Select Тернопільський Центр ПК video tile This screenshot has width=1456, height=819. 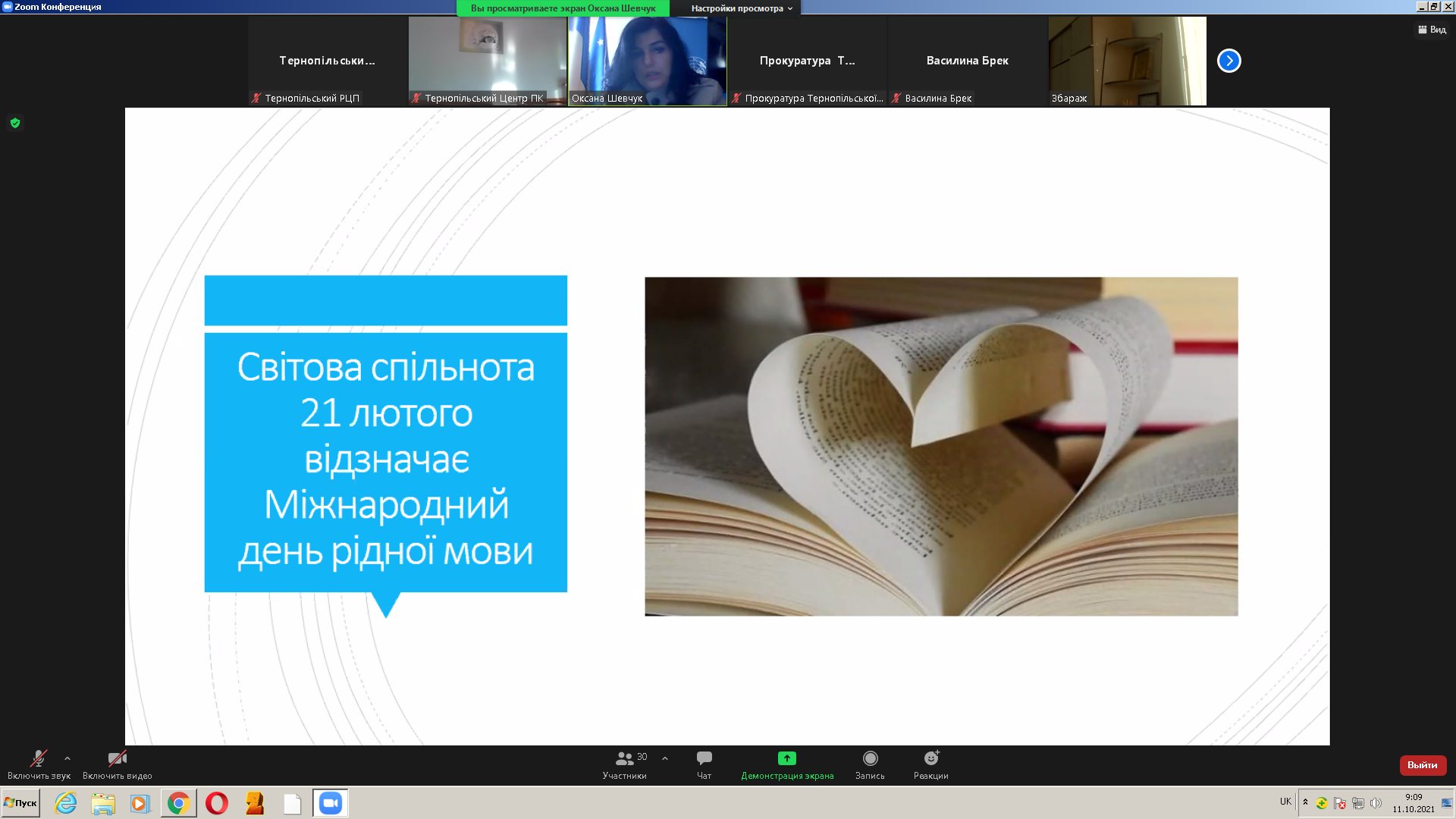[x=488, y=61]
